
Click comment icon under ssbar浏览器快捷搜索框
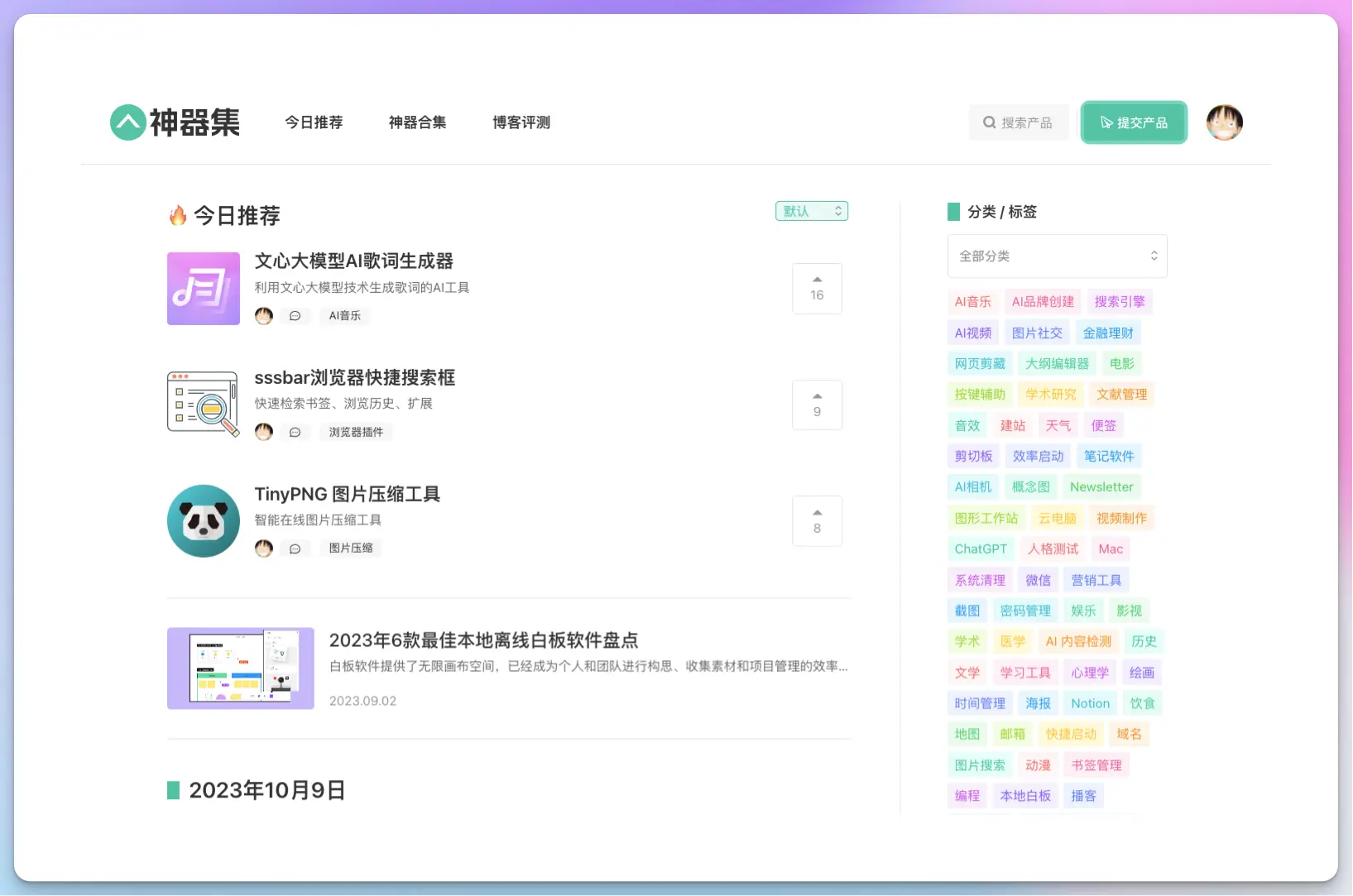[x=295, y=432]
